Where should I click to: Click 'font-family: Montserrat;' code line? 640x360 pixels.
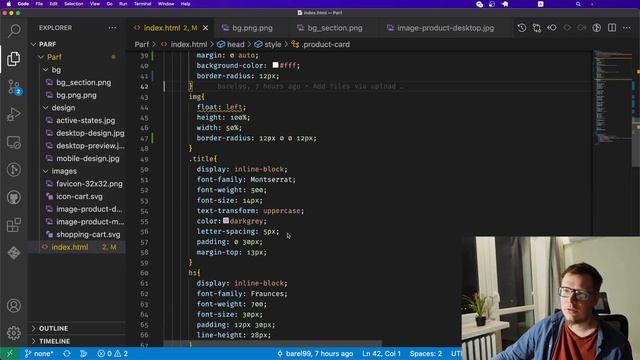246,180
